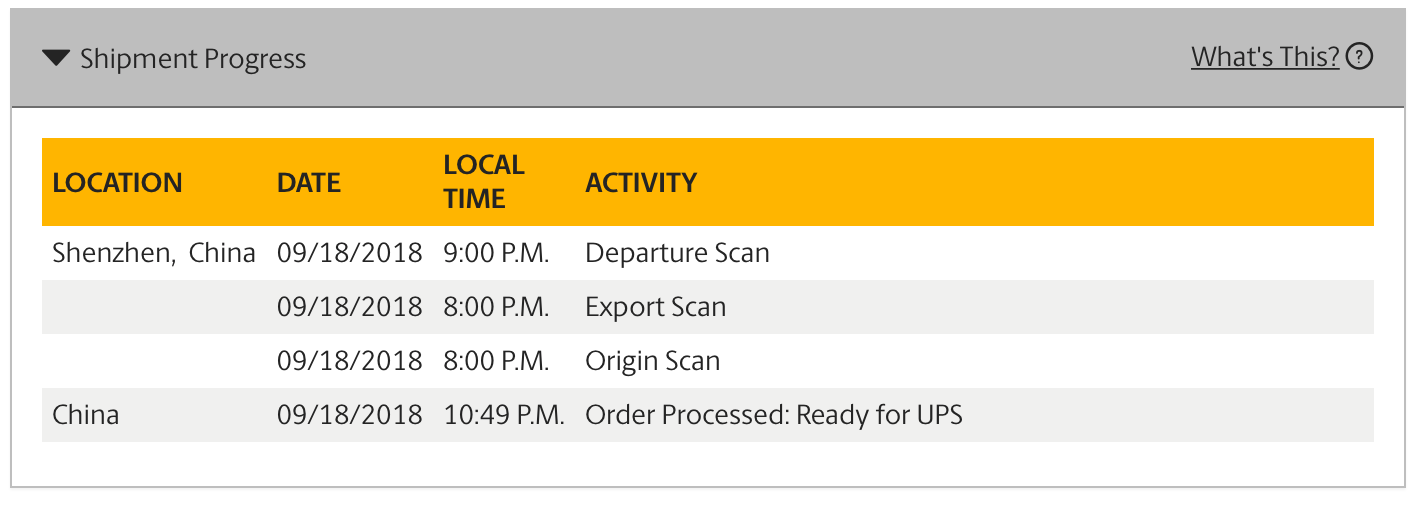
Task: Click the 8:00 P.M. time of Origin Scan
Action: point(496,361)
